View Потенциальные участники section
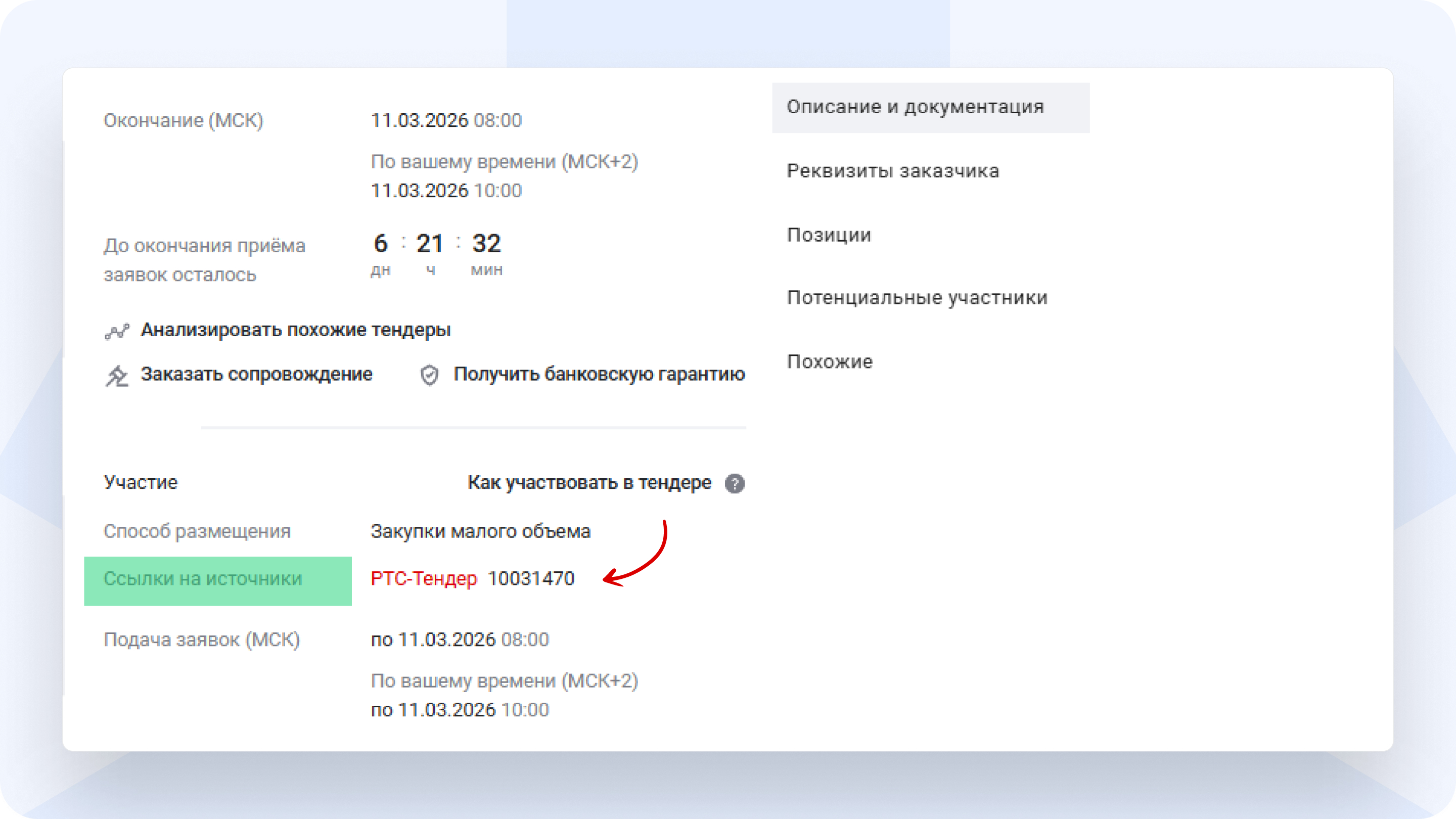 (x=917, y=298)
